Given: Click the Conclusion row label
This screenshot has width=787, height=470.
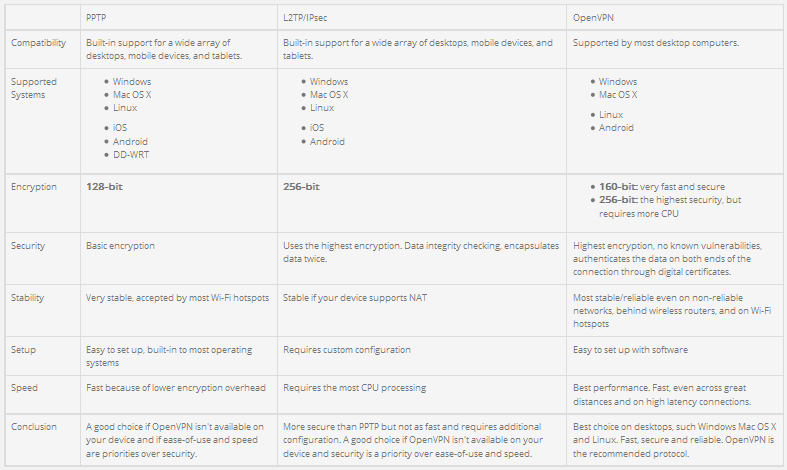Looking at the screenshot, I should tap(36, 426).
